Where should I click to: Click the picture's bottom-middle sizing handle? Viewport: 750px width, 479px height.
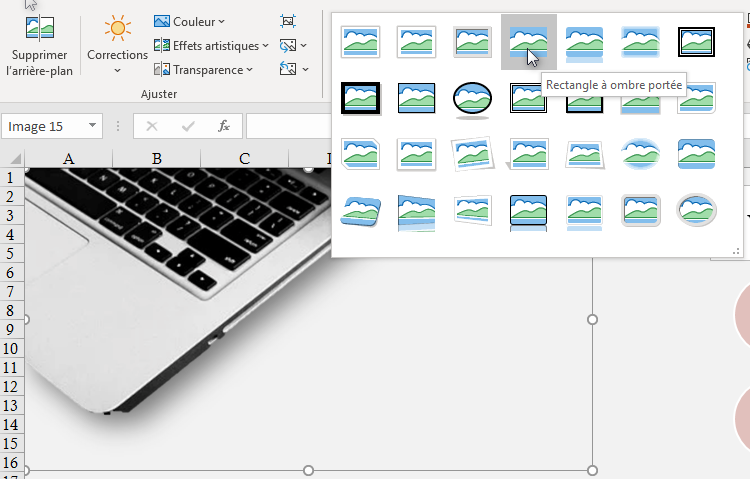click(x=309, y=470)
